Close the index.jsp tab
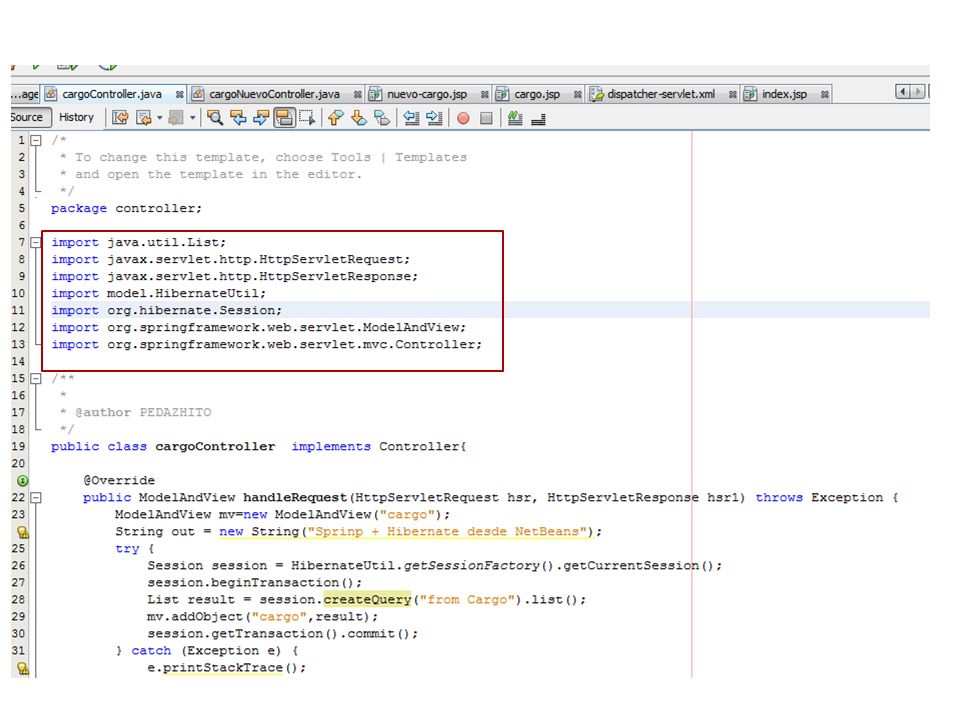The width and height of the screenshot is (960, 720). (825, 95)
